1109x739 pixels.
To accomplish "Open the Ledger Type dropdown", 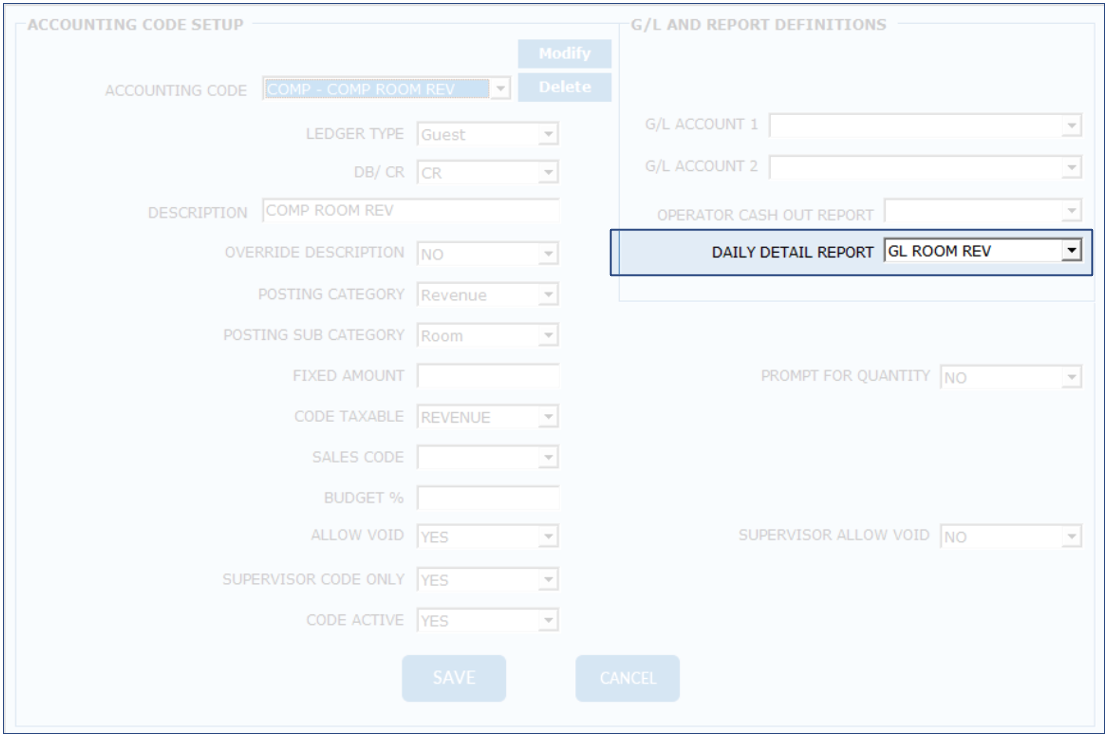I will [547, 134].
